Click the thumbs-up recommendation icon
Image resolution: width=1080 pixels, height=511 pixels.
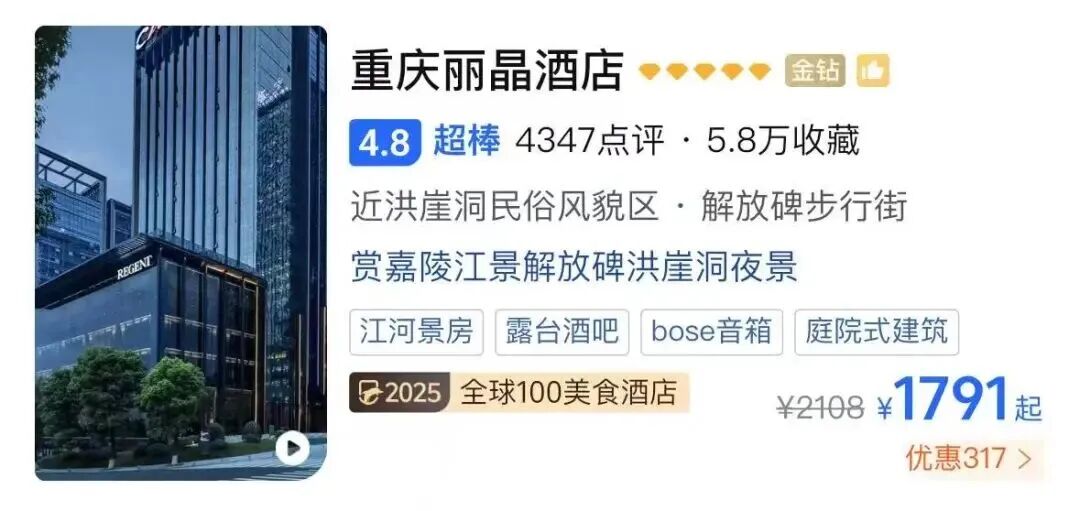tap(873, 72)
